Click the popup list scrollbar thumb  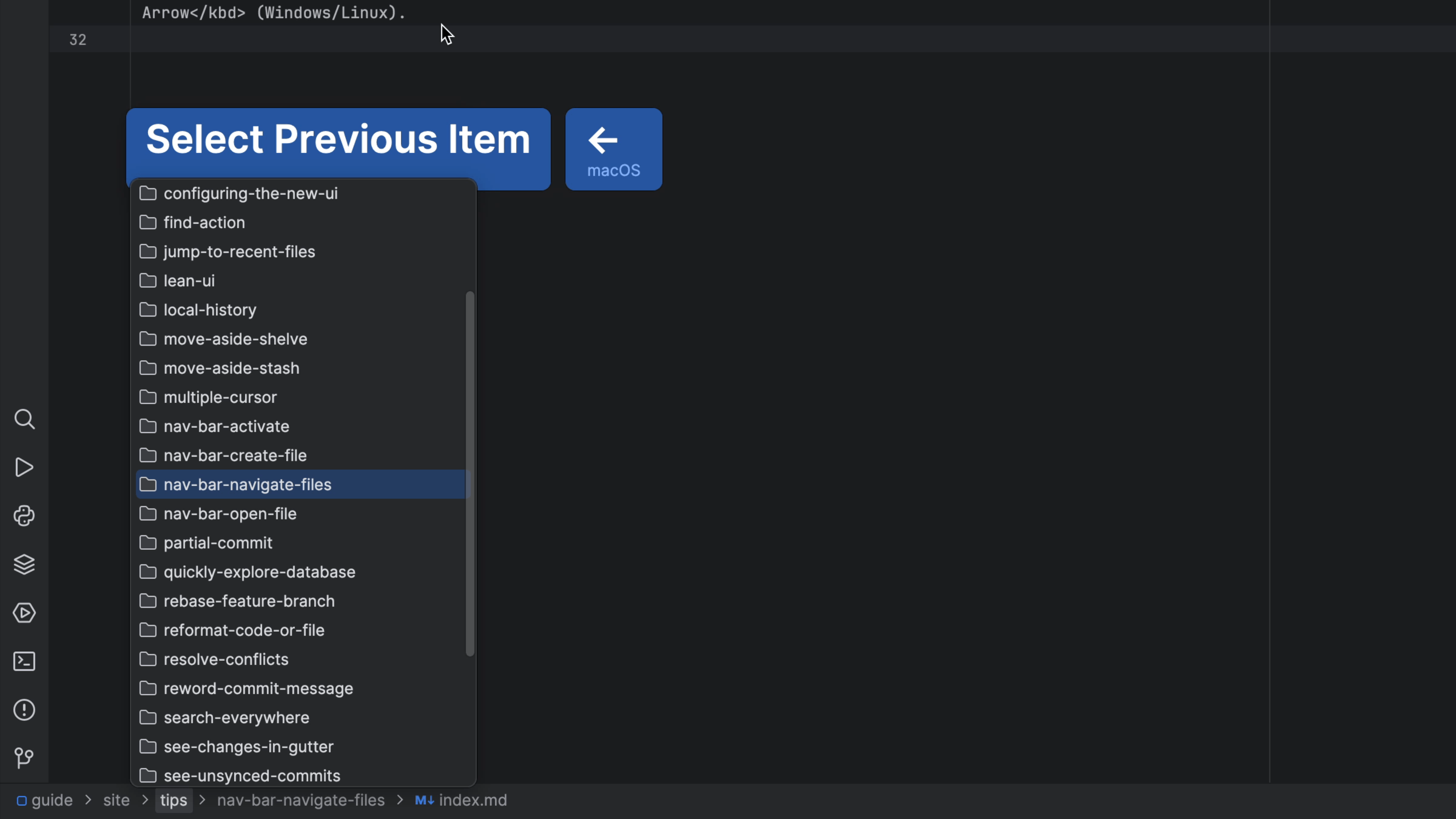tap(470, 474)
